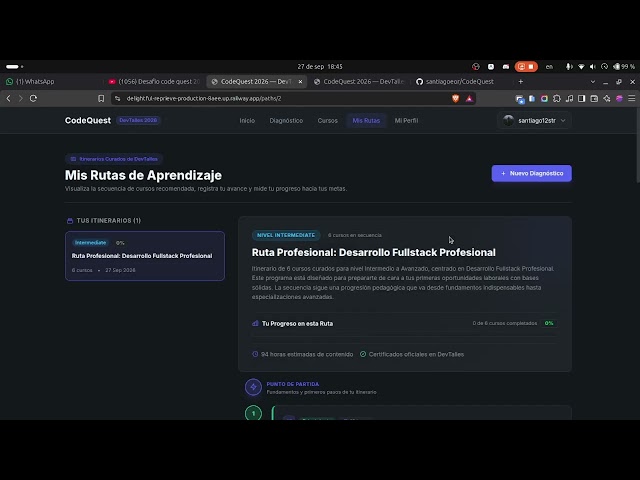Click the music note media icon
This screenshot has width=640, height=480.
click(569, 98)
